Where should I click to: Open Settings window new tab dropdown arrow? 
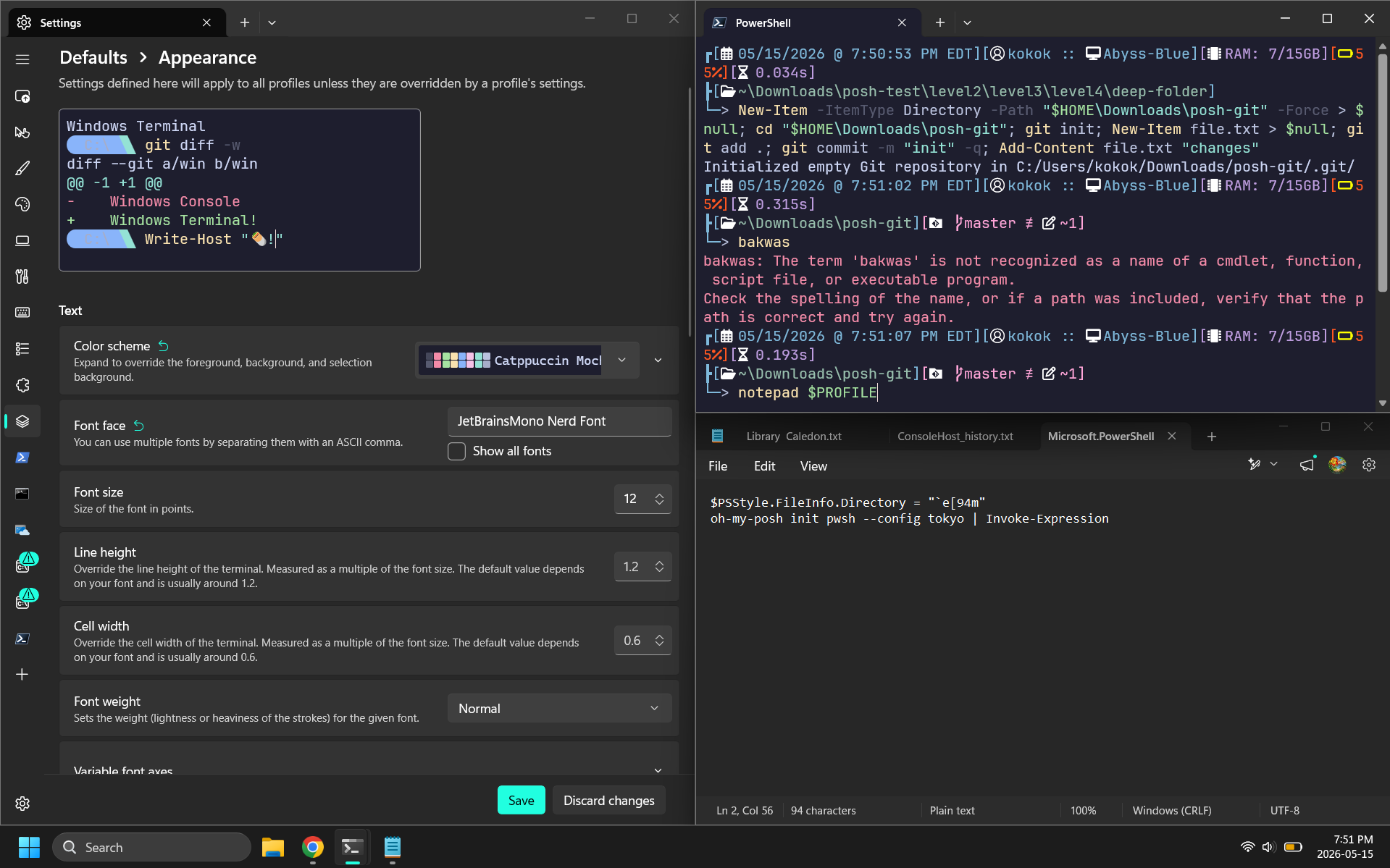(x=272, y=22)
